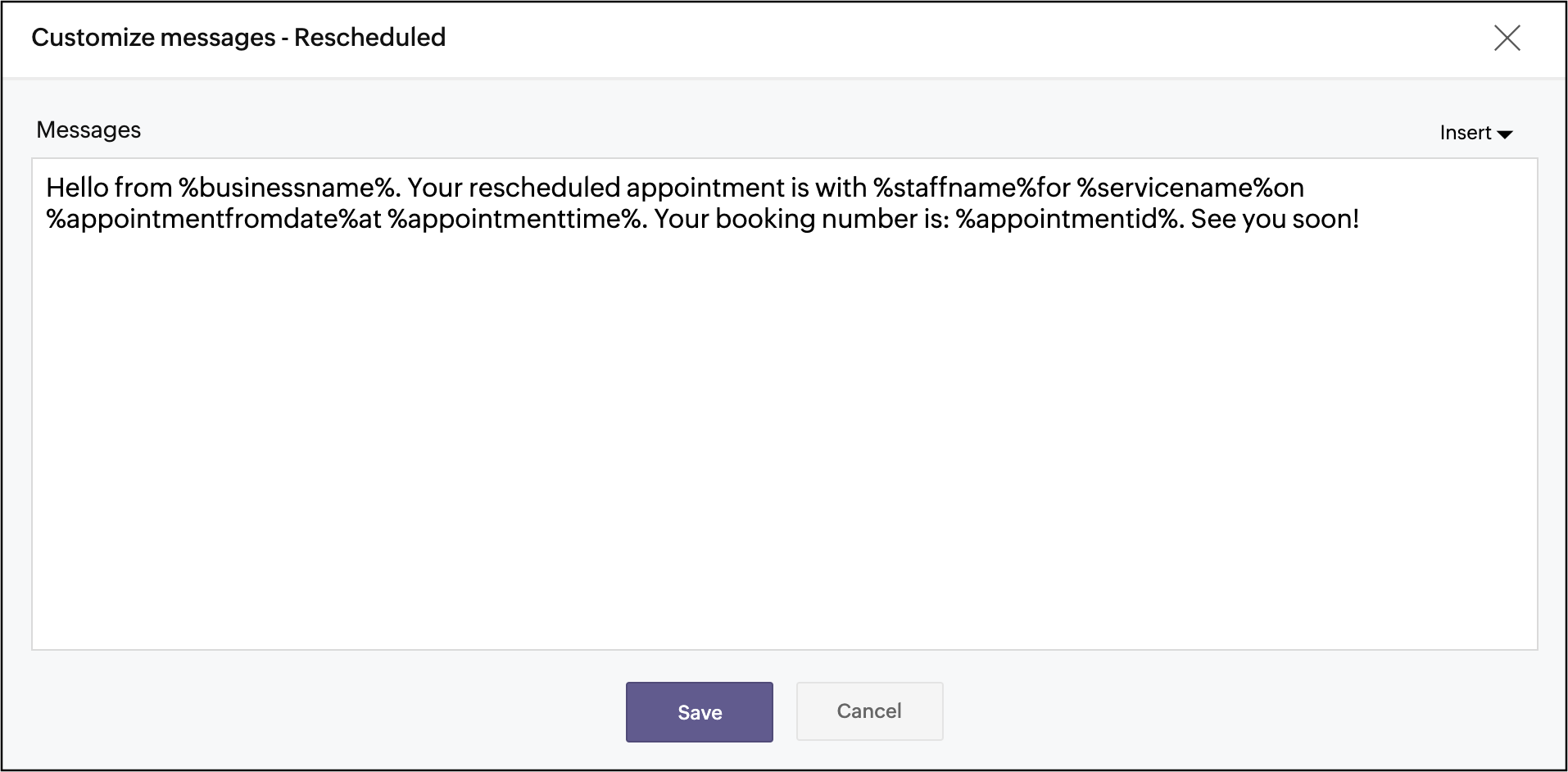Screen dimensions: 1568x772
Task: Save the rescheduled message
Action: (699, 712)
